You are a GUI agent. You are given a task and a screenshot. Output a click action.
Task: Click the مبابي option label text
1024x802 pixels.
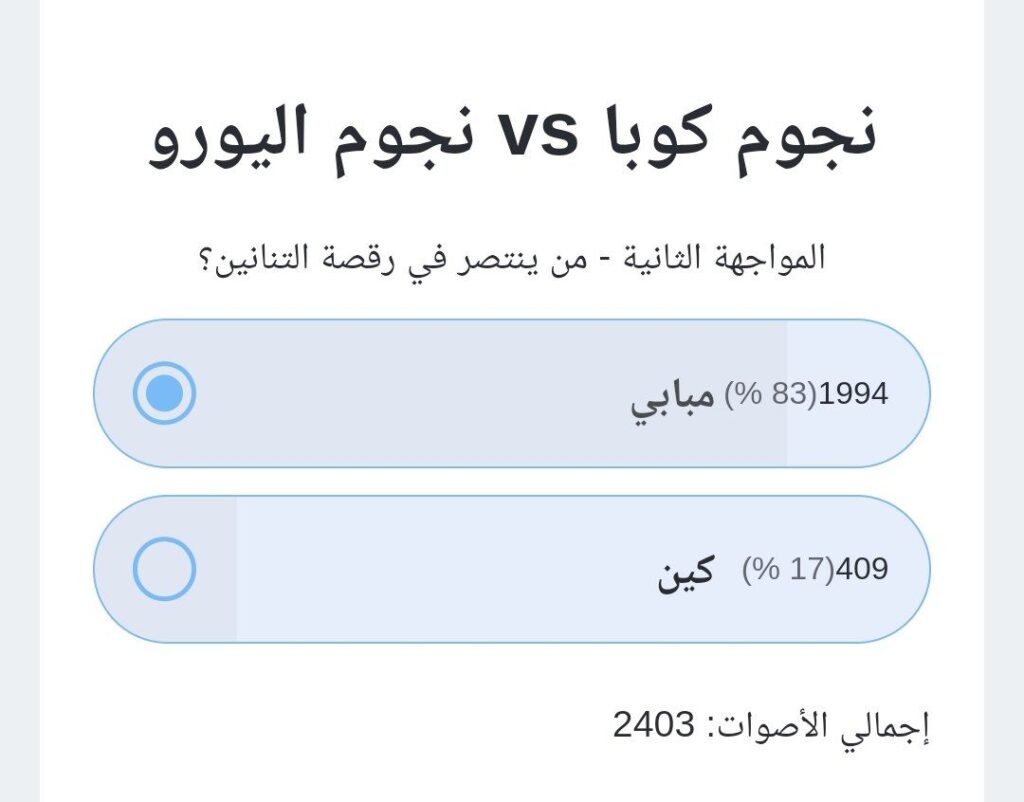(x=672, y=396)
